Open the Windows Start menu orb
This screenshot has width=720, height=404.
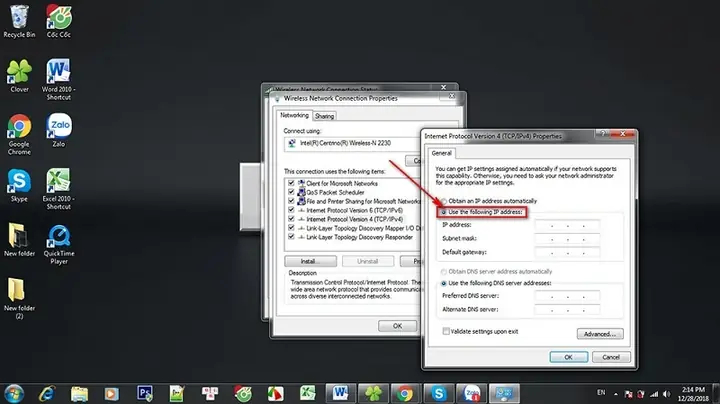[14, 393]
